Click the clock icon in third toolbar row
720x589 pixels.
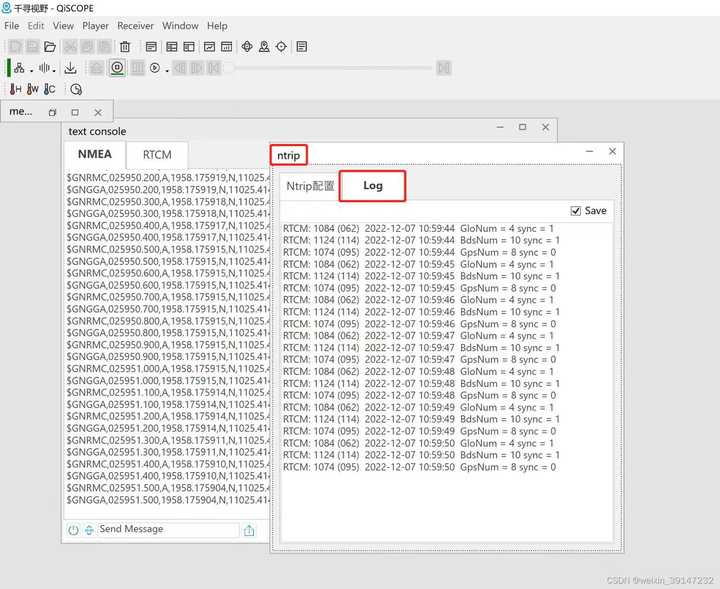[x=76, y=90]
